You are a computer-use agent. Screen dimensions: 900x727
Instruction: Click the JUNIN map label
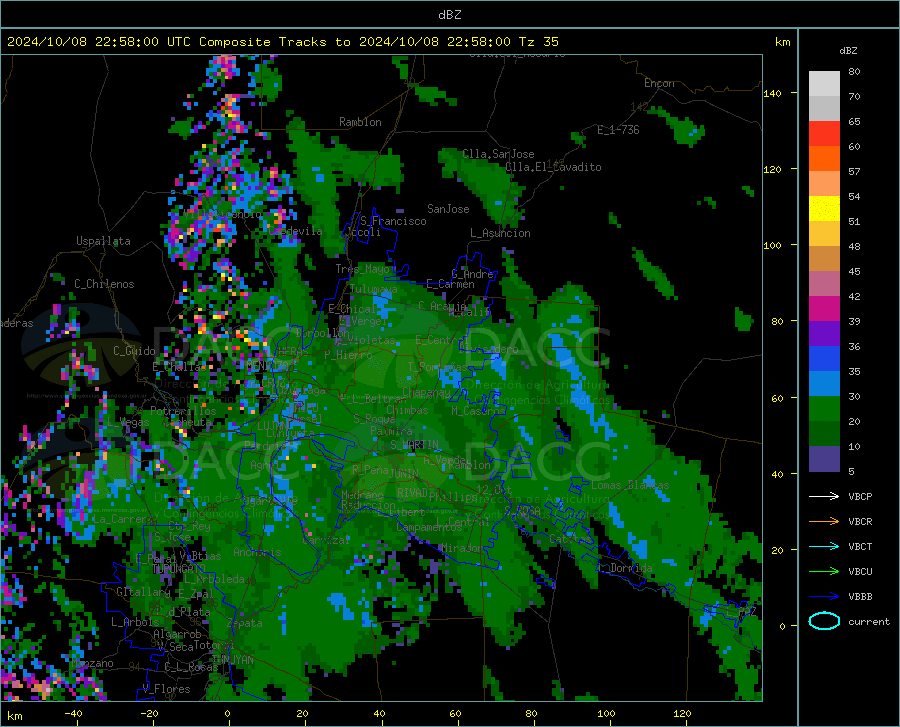[404, 474]
